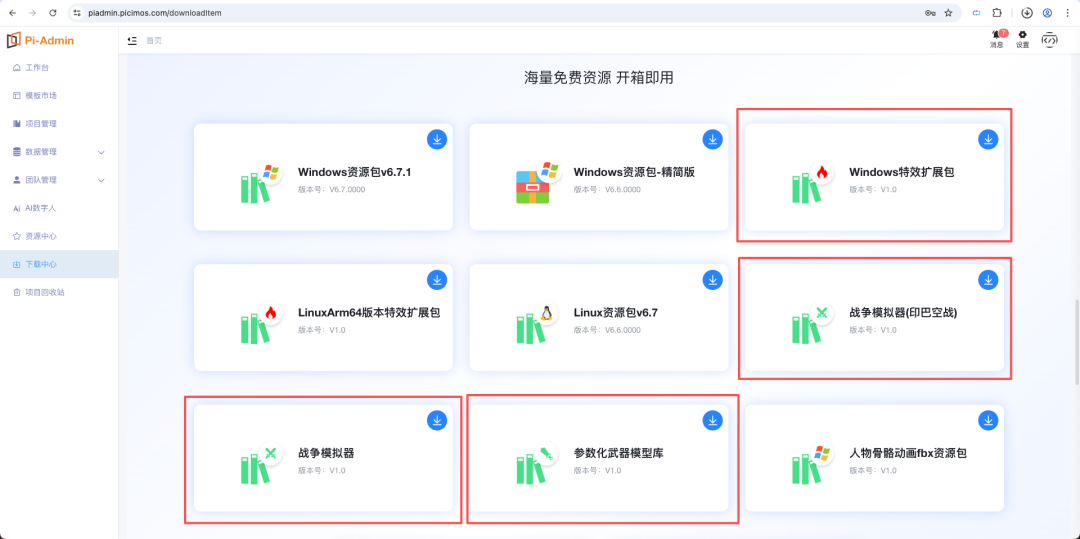The image size is (1080, 539).
Task: Focus the Chrome address bar URL
Action: coord(155,13)
